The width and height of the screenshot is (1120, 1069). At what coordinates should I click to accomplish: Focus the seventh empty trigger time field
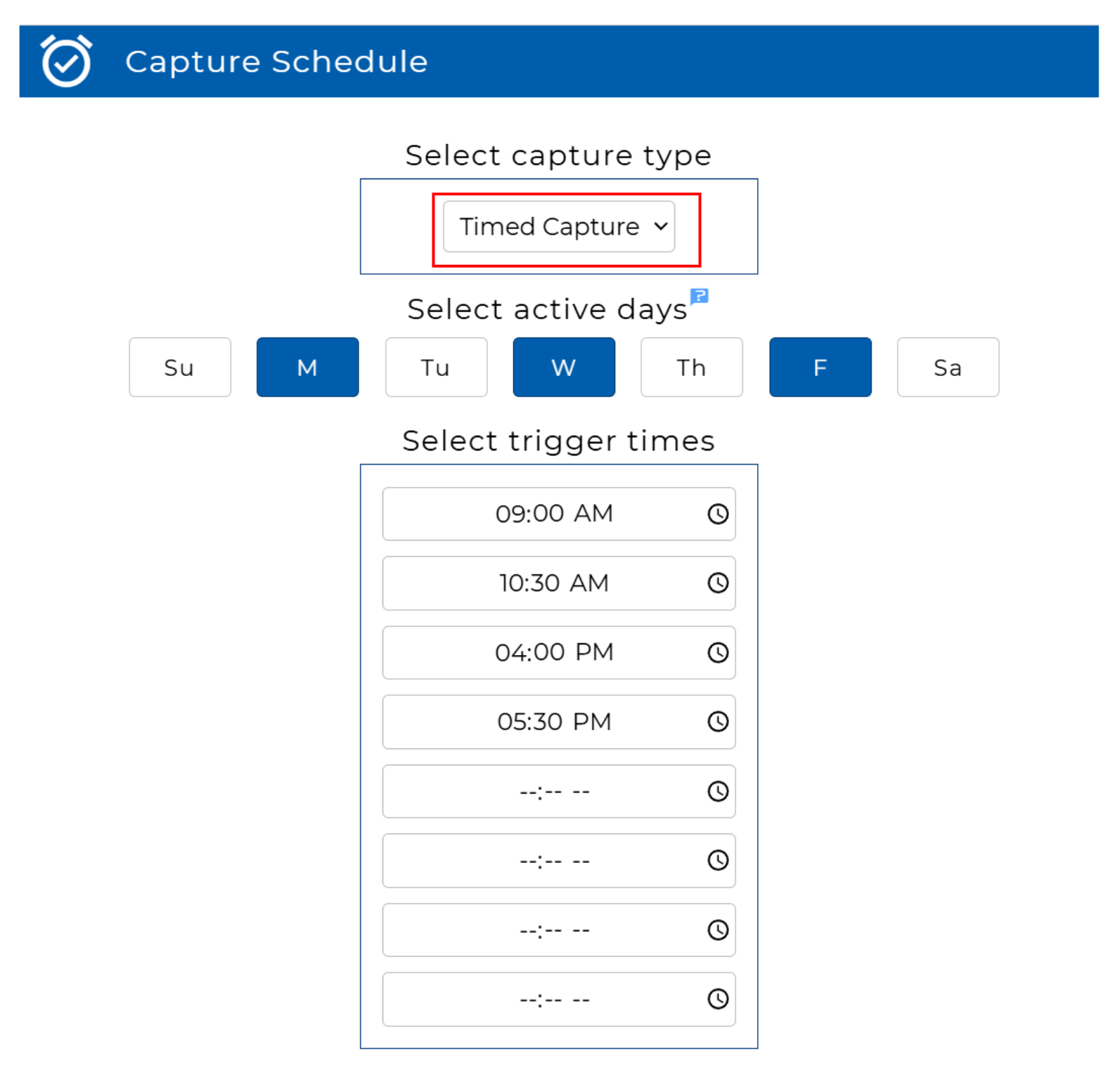tap(553, 930)
